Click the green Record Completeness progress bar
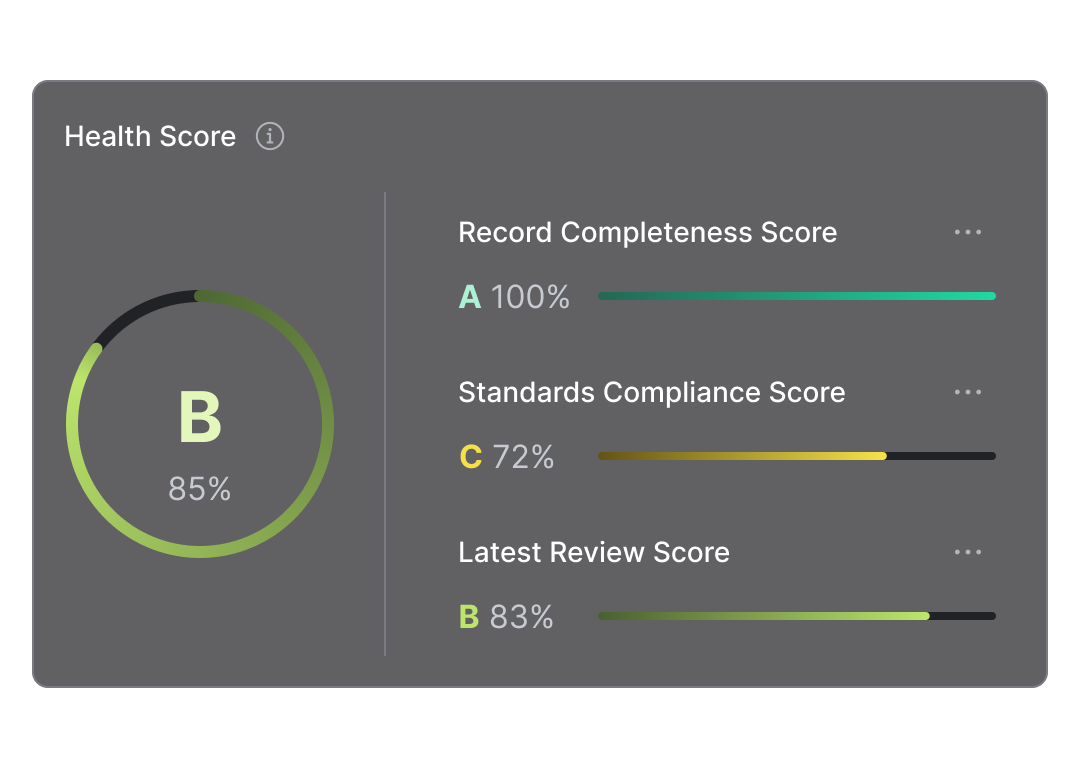The height and width of the screenshot is (768, 1080). tap(796, 296)
